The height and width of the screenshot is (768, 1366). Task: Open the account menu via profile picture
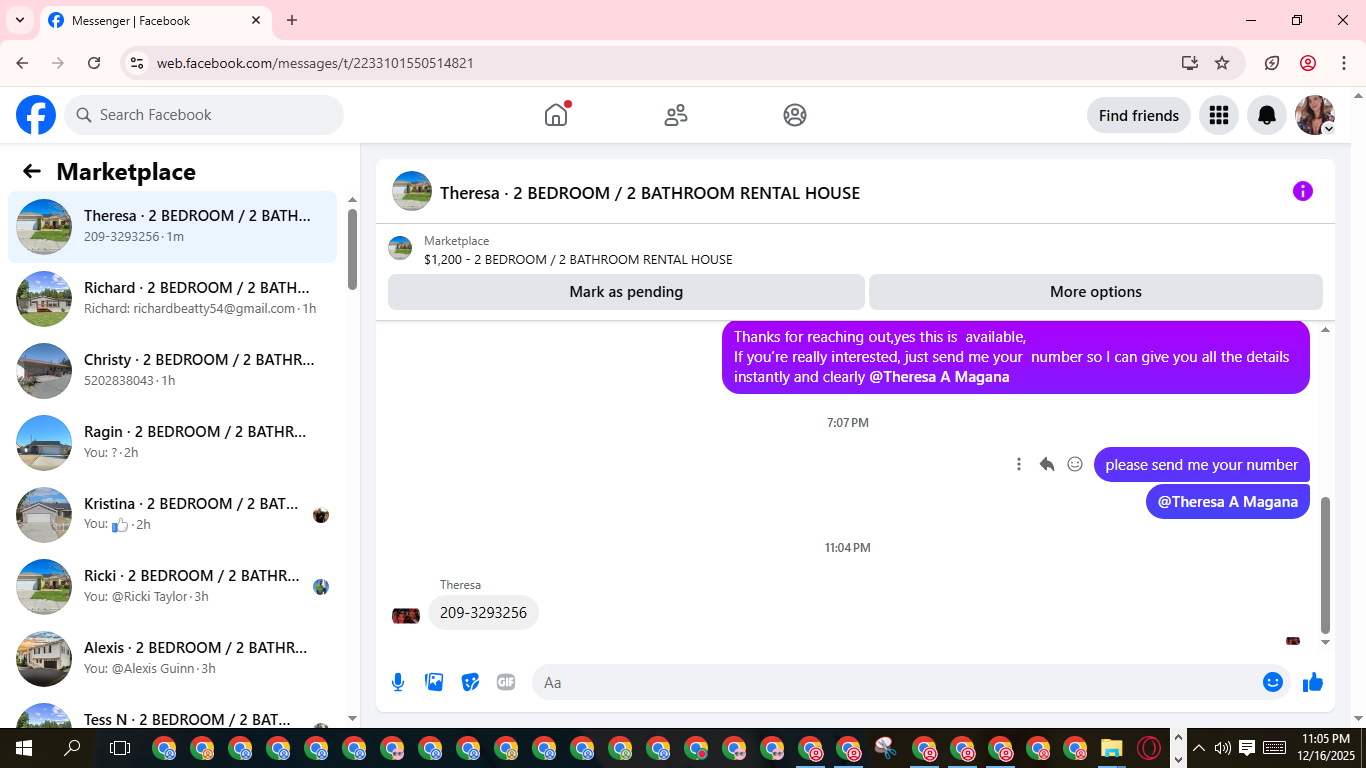pyautogui.click(x=1315, y=115)
